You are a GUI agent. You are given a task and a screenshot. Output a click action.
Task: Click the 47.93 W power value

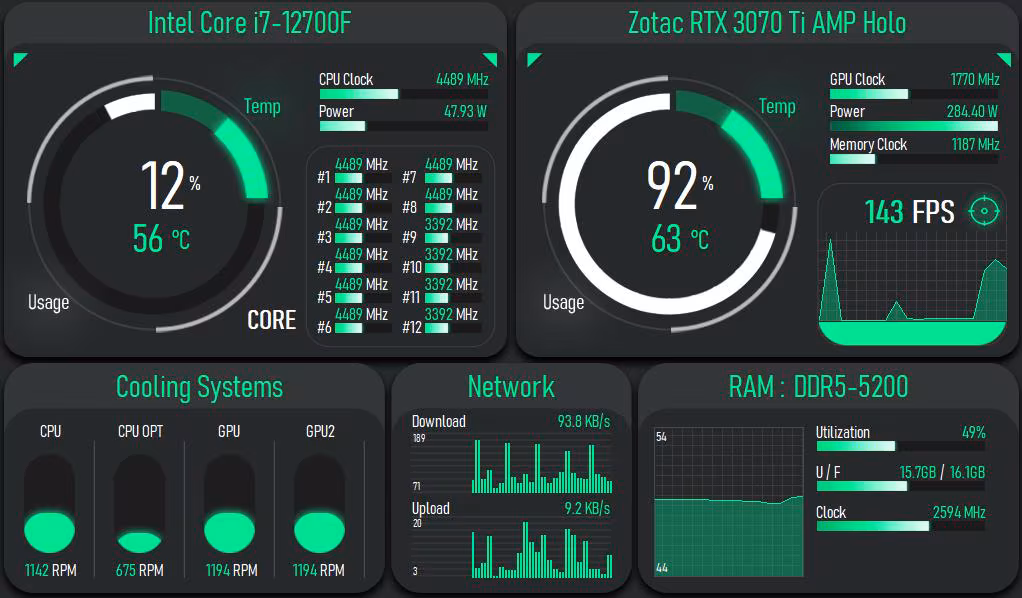pyautogui.click(x=465, y=112)
